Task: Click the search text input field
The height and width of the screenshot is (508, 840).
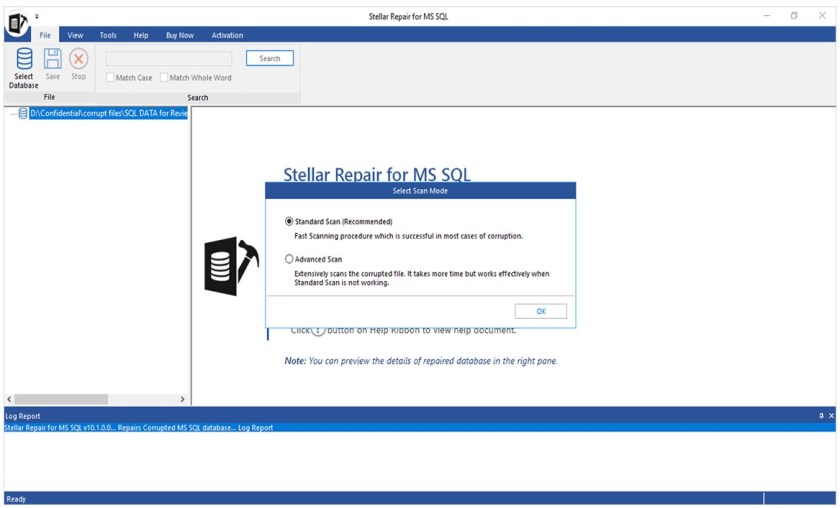Action: pos(168,59)
